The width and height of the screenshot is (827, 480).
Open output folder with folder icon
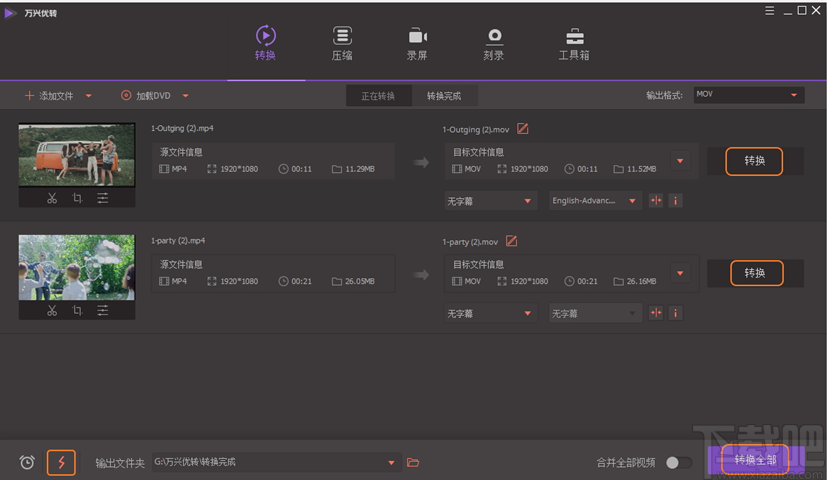pyautogui.click(x=413, y=463)
